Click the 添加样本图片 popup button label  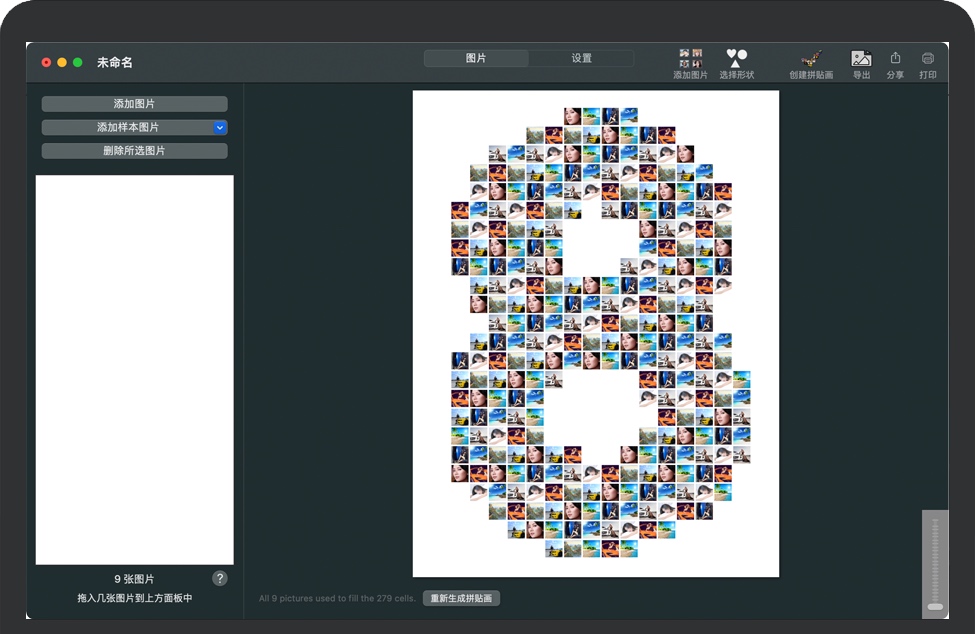[127, 128]
